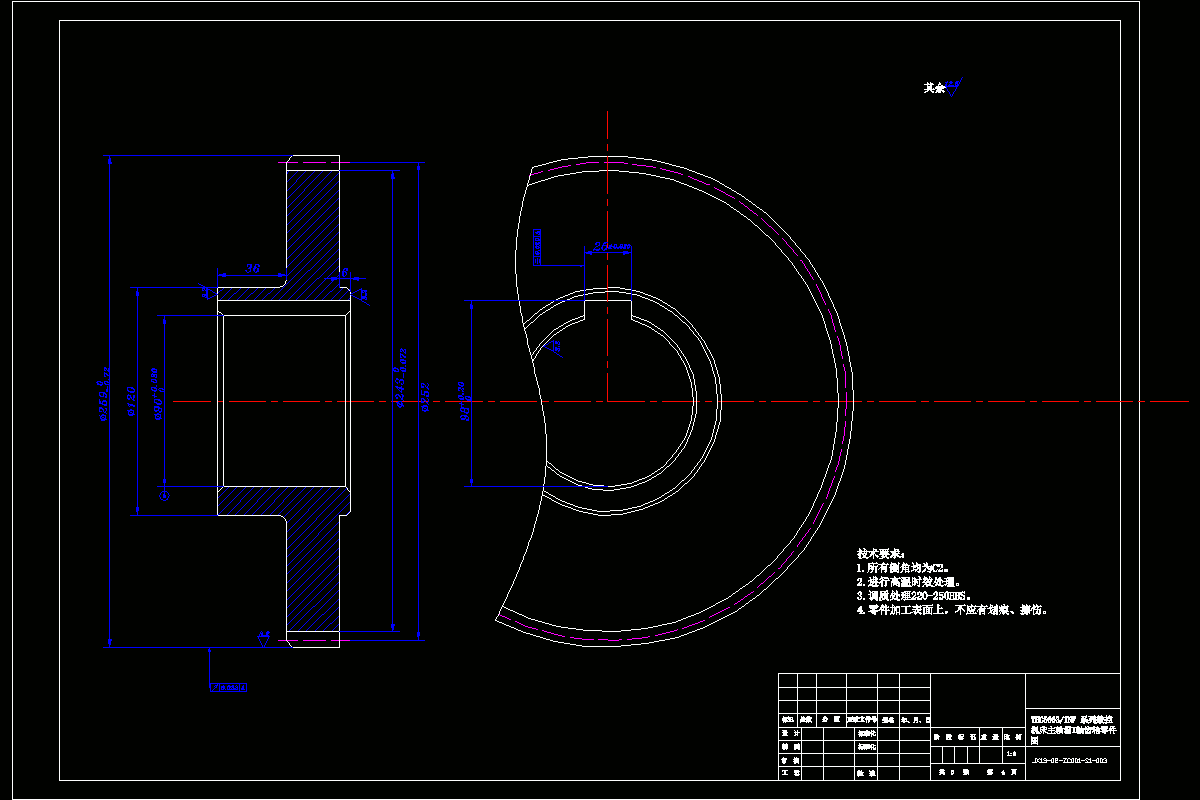Click the Ø90 bore dimension
The height and width of the screenshot is (800, 1200).
tap(156, 392)
